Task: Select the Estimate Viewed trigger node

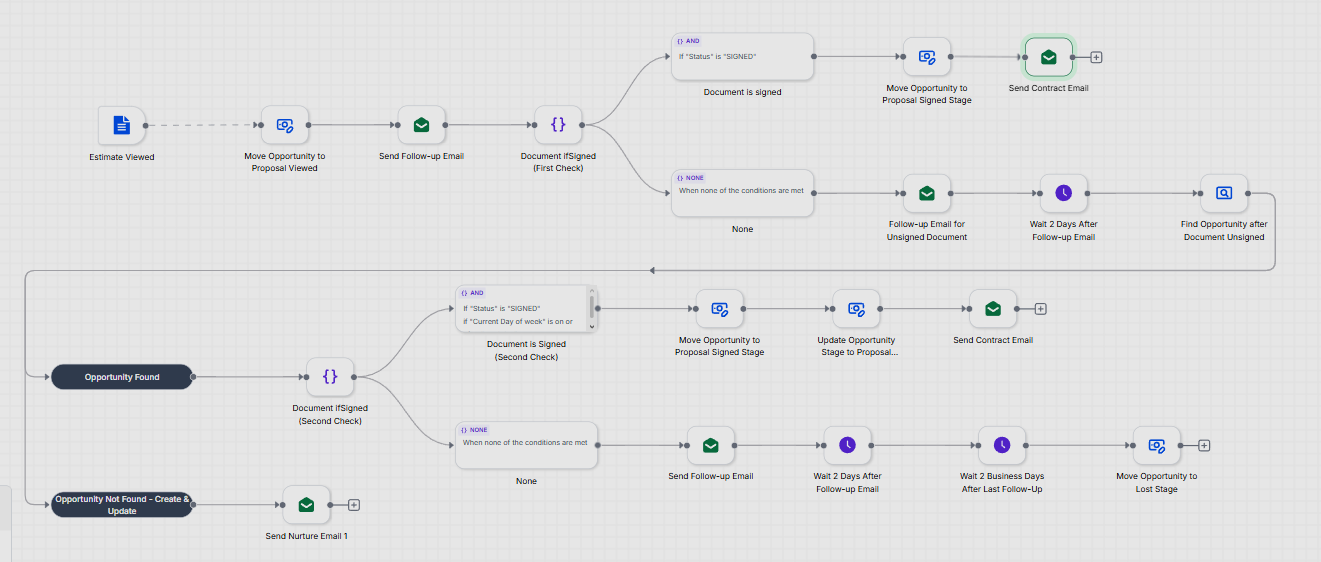Action: [122, 125]
